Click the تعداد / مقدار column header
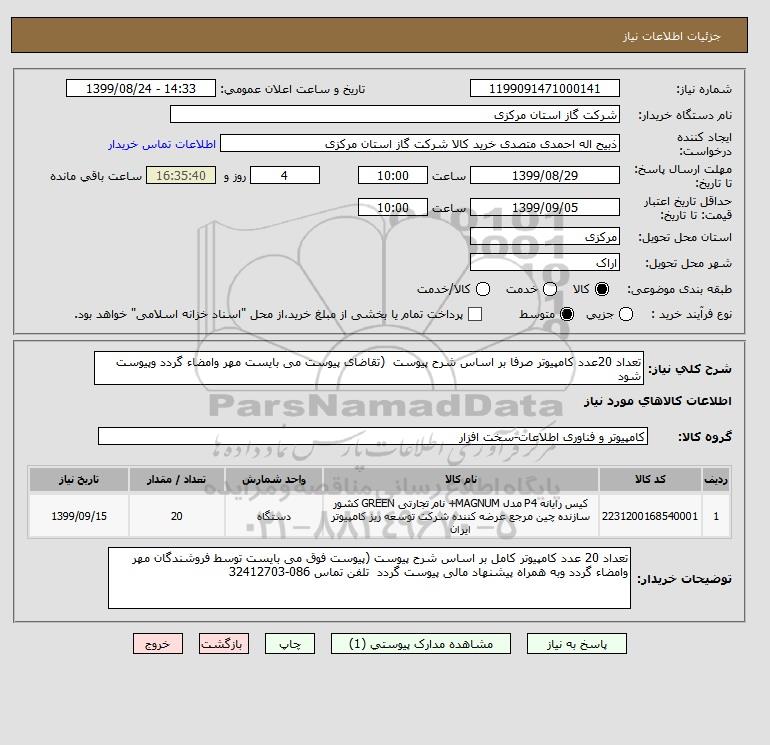Screen dimensions: 770x745 [x=177, y=479]
